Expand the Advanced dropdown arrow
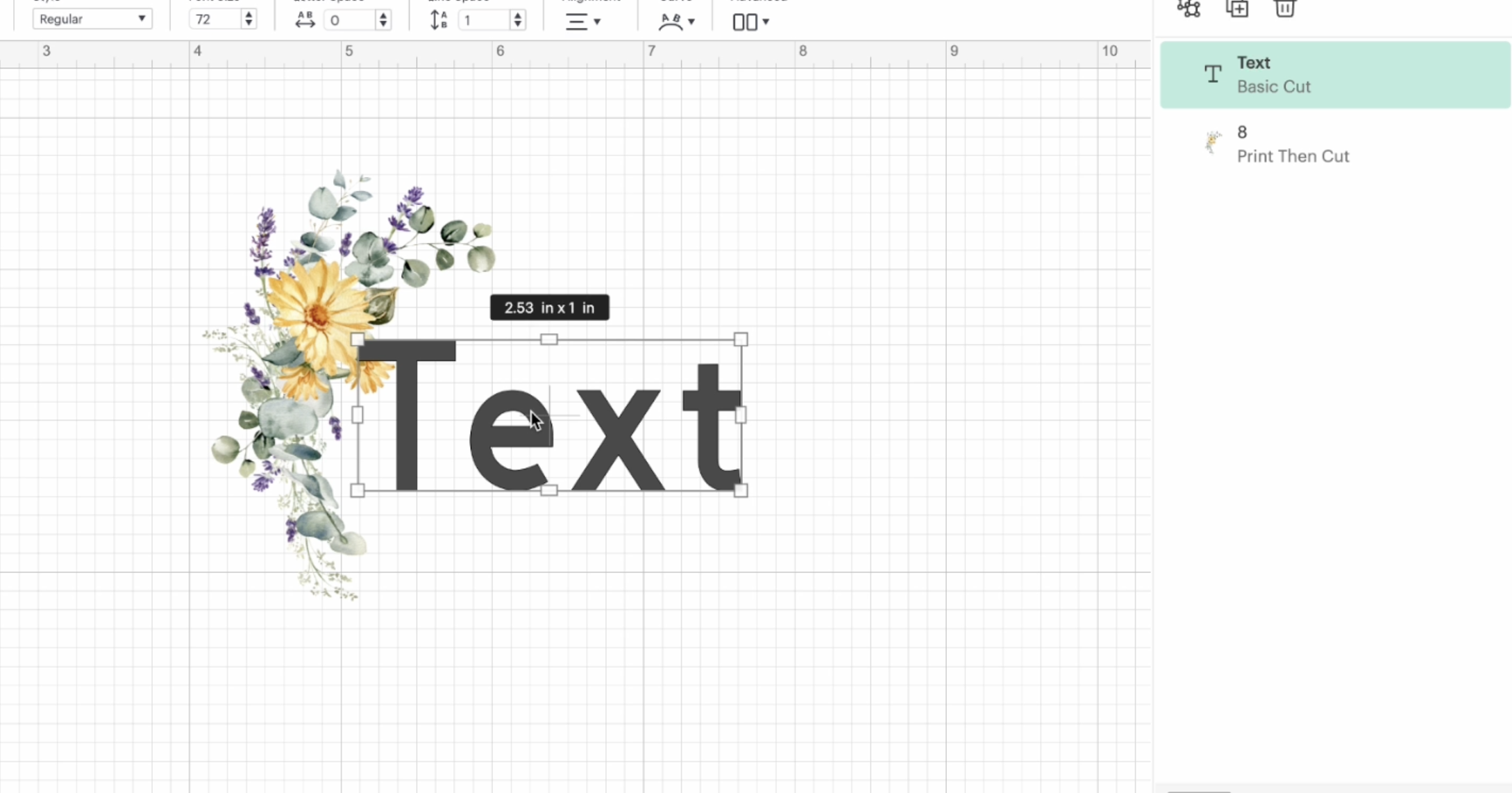 coord(766,22)
